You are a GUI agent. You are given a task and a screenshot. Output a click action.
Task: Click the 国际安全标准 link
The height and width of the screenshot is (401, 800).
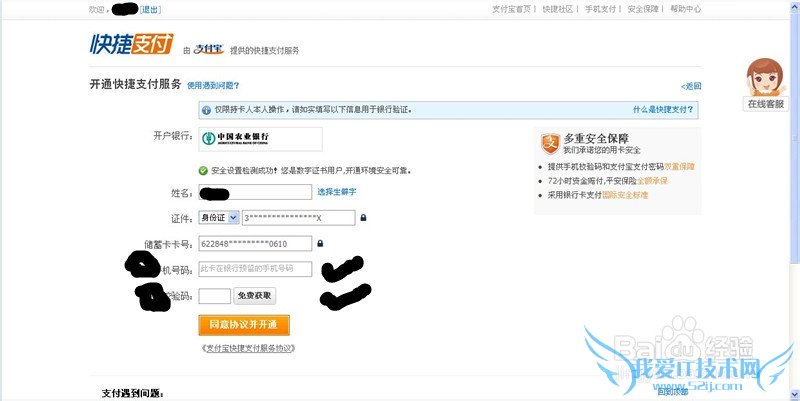coord(625,195)
